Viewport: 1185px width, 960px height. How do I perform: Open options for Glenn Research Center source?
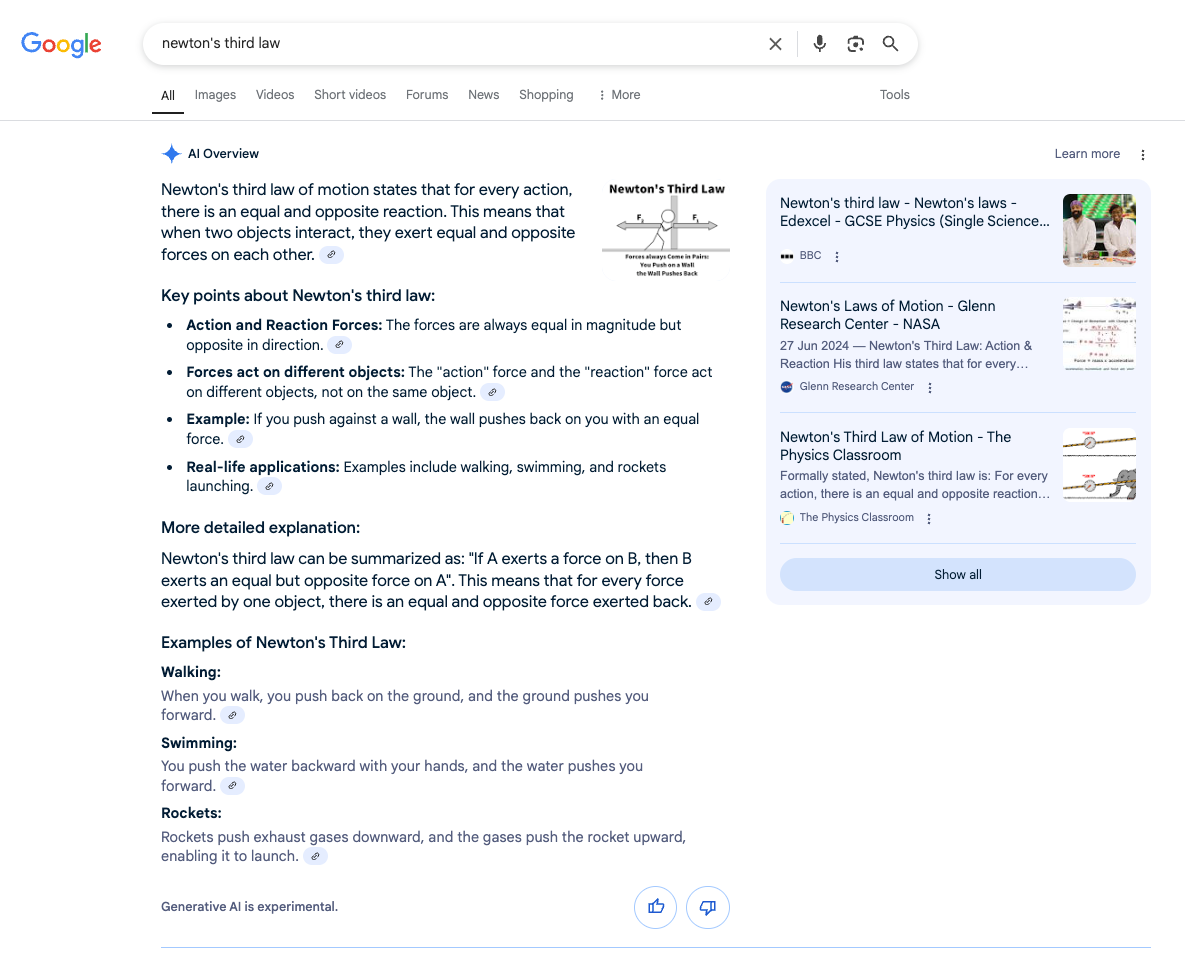(930, 388)
